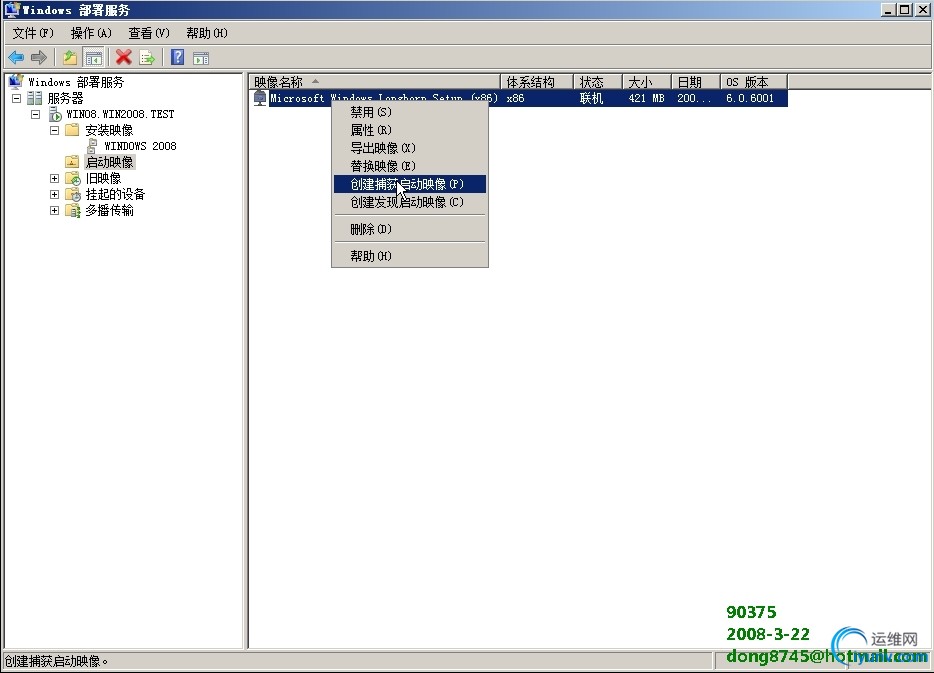The width and height of the screenshot is (934, 673).
Task: Sort by the 状态 column header
Action: click(x=598, y=82)
